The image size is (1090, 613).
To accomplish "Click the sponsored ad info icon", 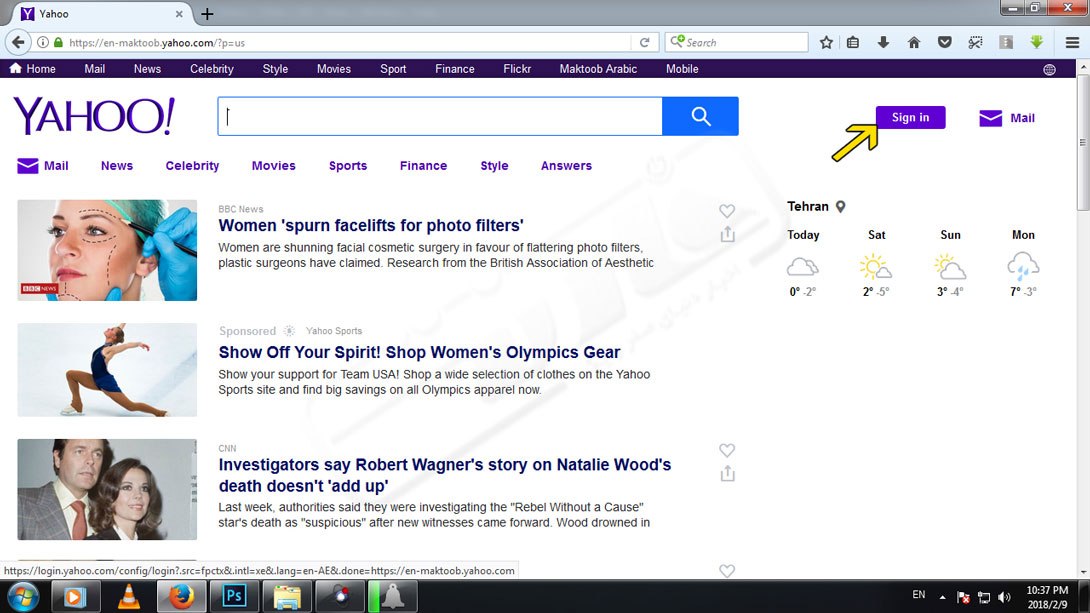I will pyautogui.click(x=289, y=331).
